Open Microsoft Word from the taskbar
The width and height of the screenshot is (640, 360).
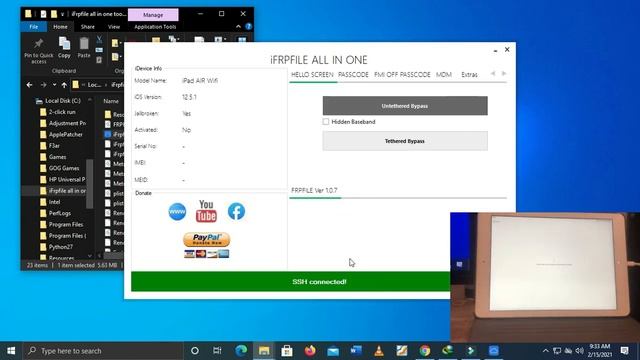pos(356,351)
